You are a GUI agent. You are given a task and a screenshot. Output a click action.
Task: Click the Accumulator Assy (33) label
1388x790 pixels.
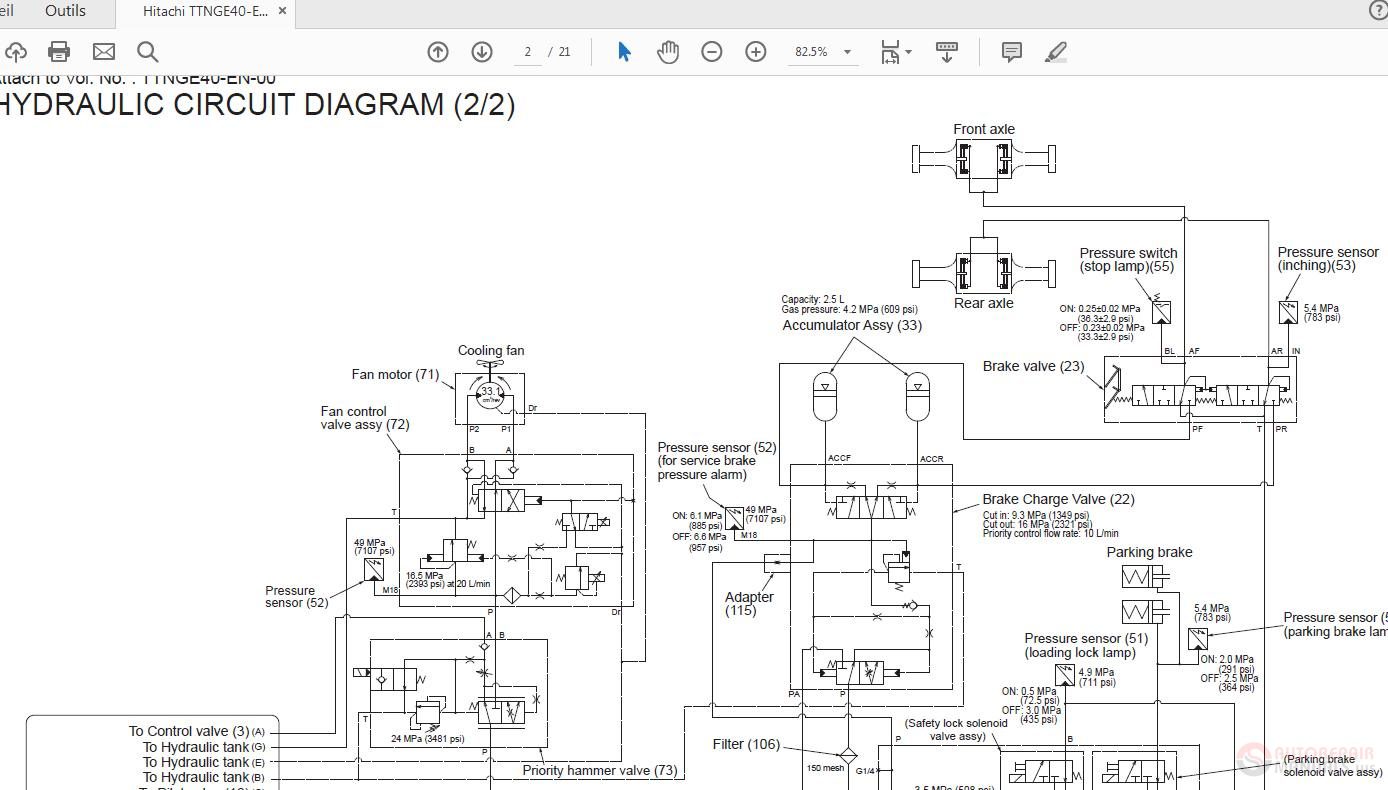click(x=852, y=325)
